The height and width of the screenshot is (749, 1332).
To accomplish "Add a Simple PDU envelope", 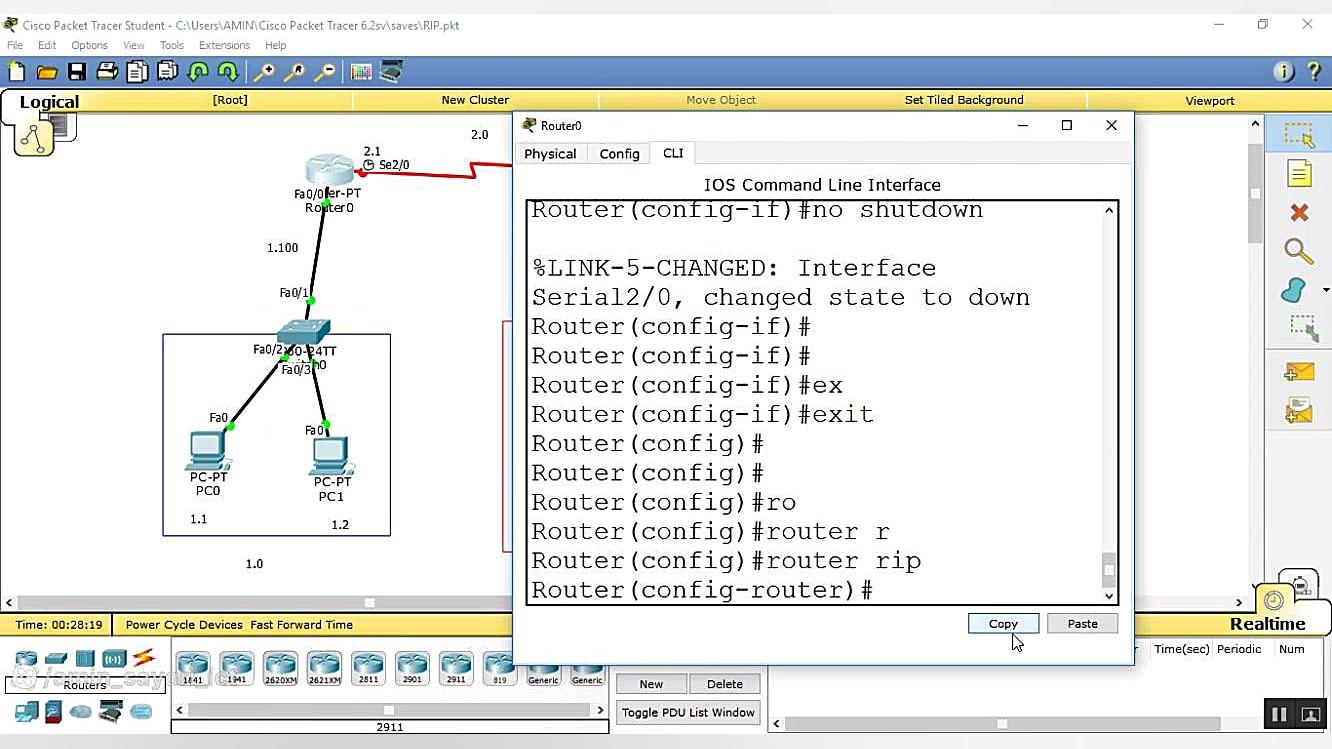I will (1299, 371).
